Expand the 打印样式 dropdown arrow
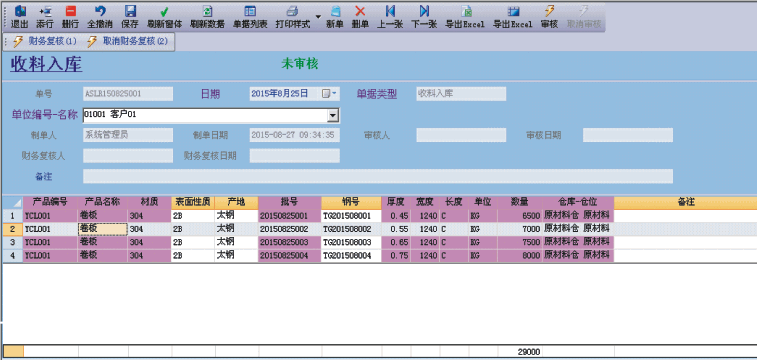Screen dimensions: 757x360 point(318,16)
